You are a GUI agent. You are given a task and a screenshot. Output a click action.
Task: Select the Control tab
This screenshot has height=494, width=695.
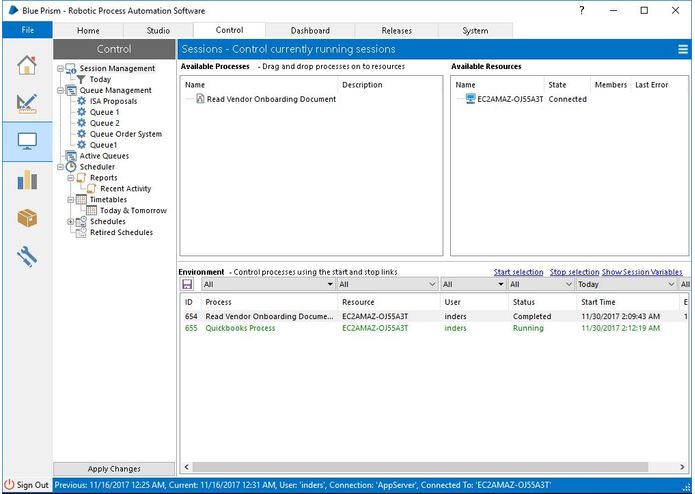coord(229,30)
